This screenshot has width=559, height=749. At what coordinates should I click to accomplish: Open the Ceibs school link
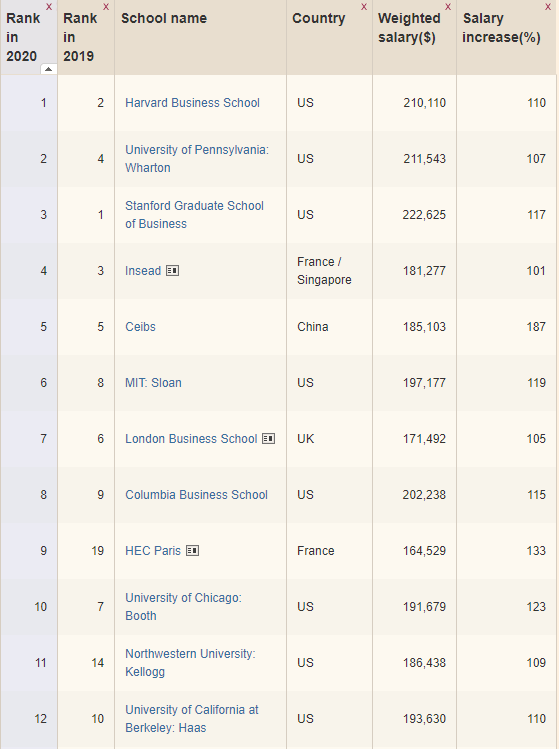(140, 327)
